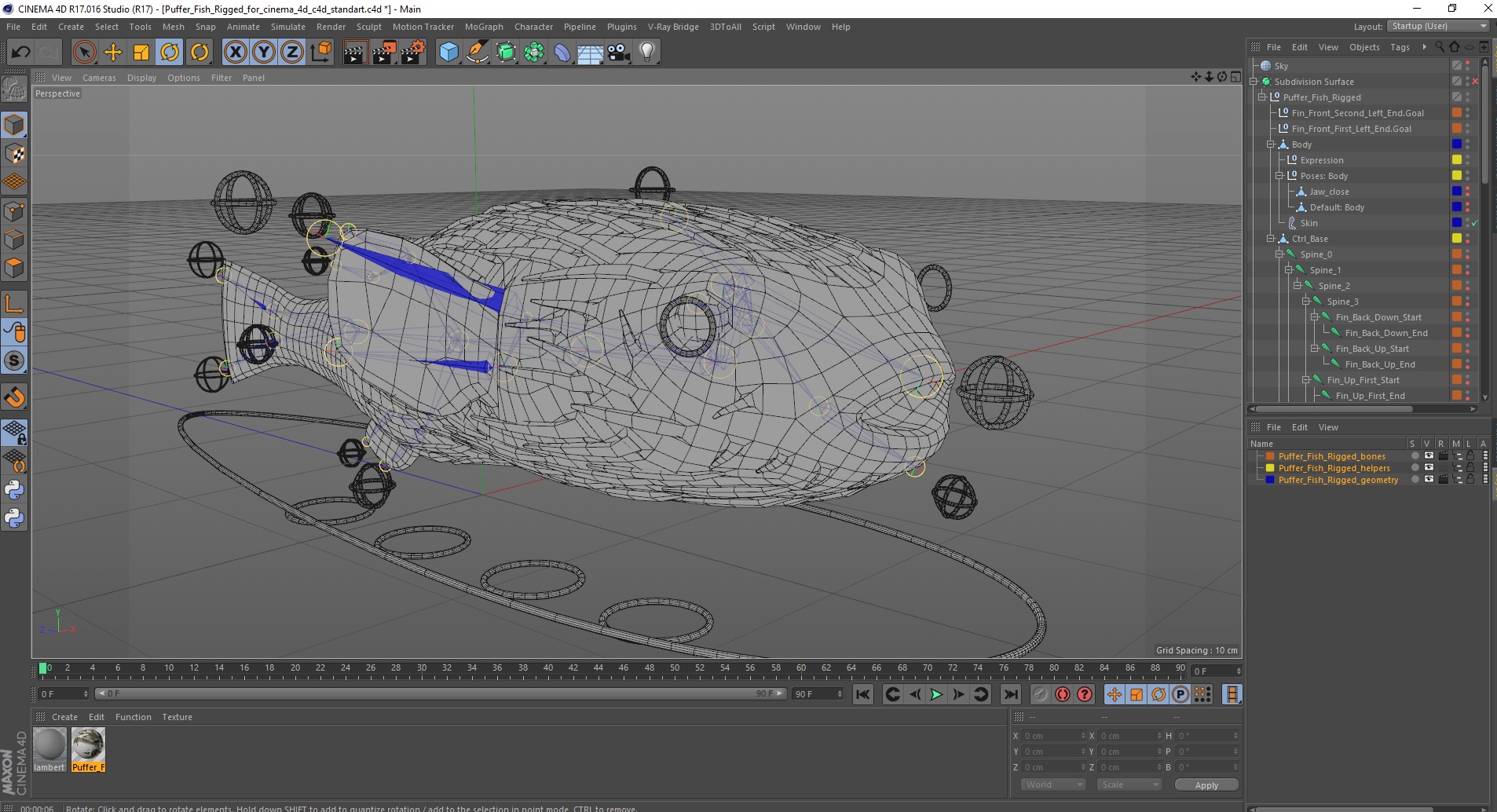Switch to Texture mode in sidebar

[14, 154]
